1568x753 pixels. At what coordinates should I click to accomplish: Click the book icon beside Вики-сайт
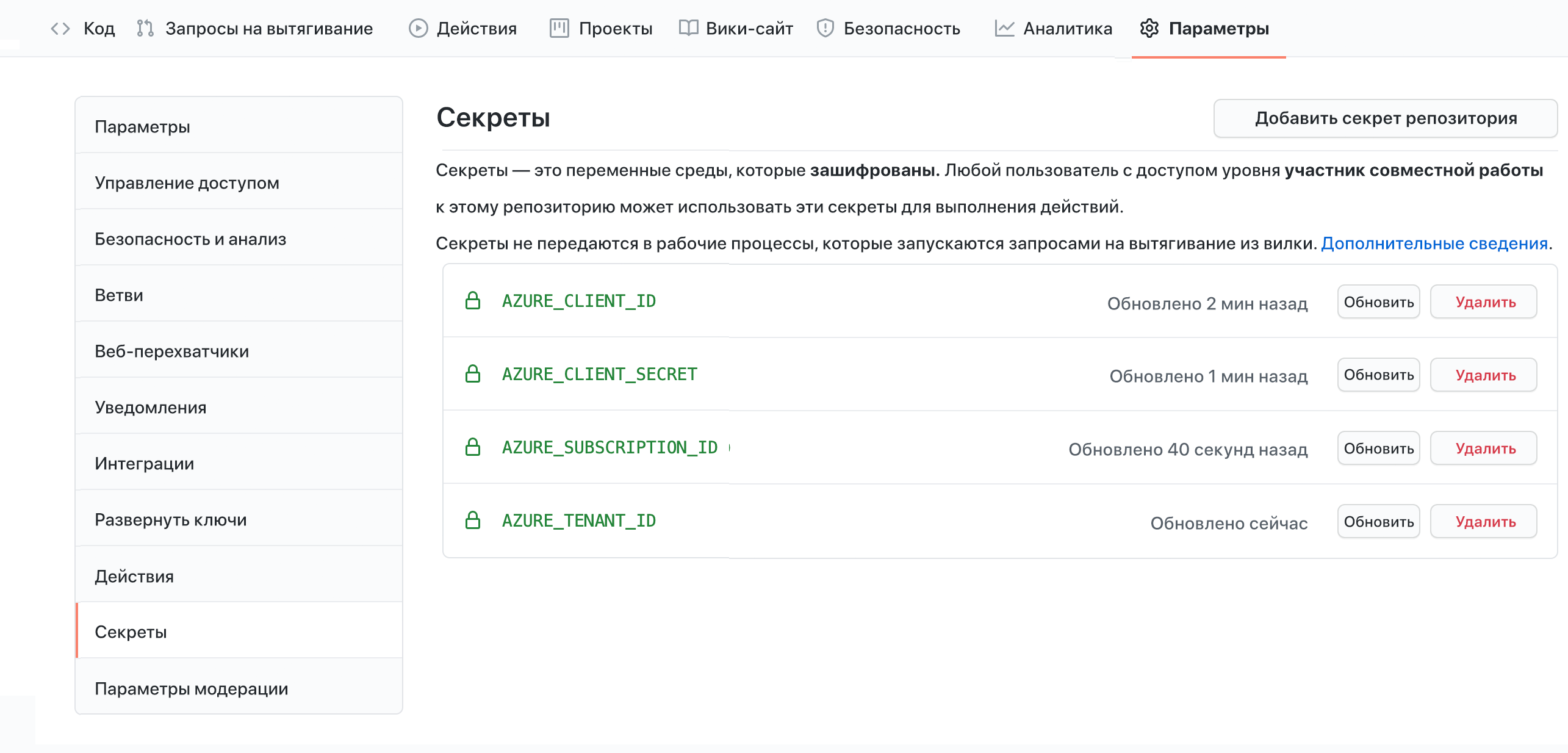pyautogui.click(x=689, y=29)
